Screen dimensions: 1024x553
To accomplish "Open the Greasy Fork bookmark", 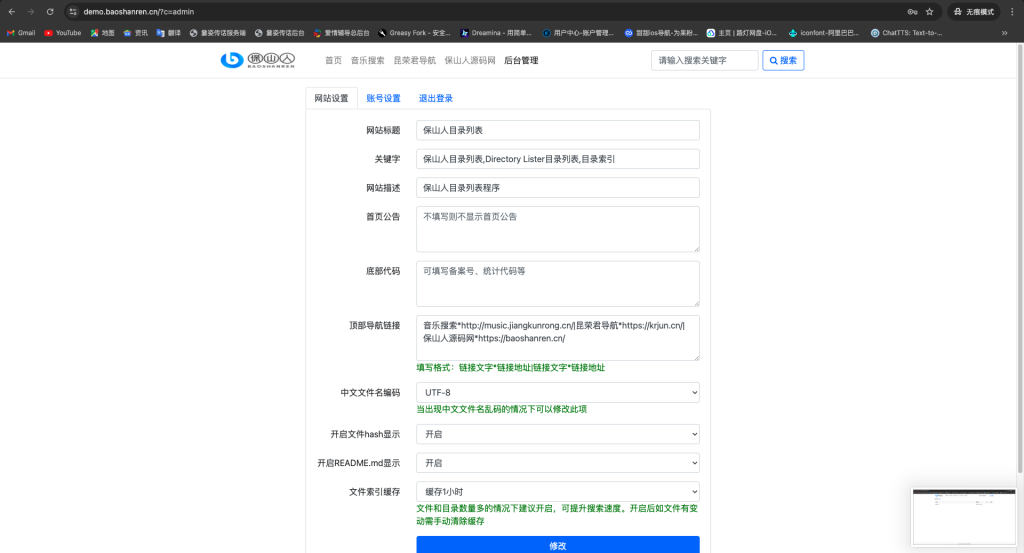I will [415, 33].
